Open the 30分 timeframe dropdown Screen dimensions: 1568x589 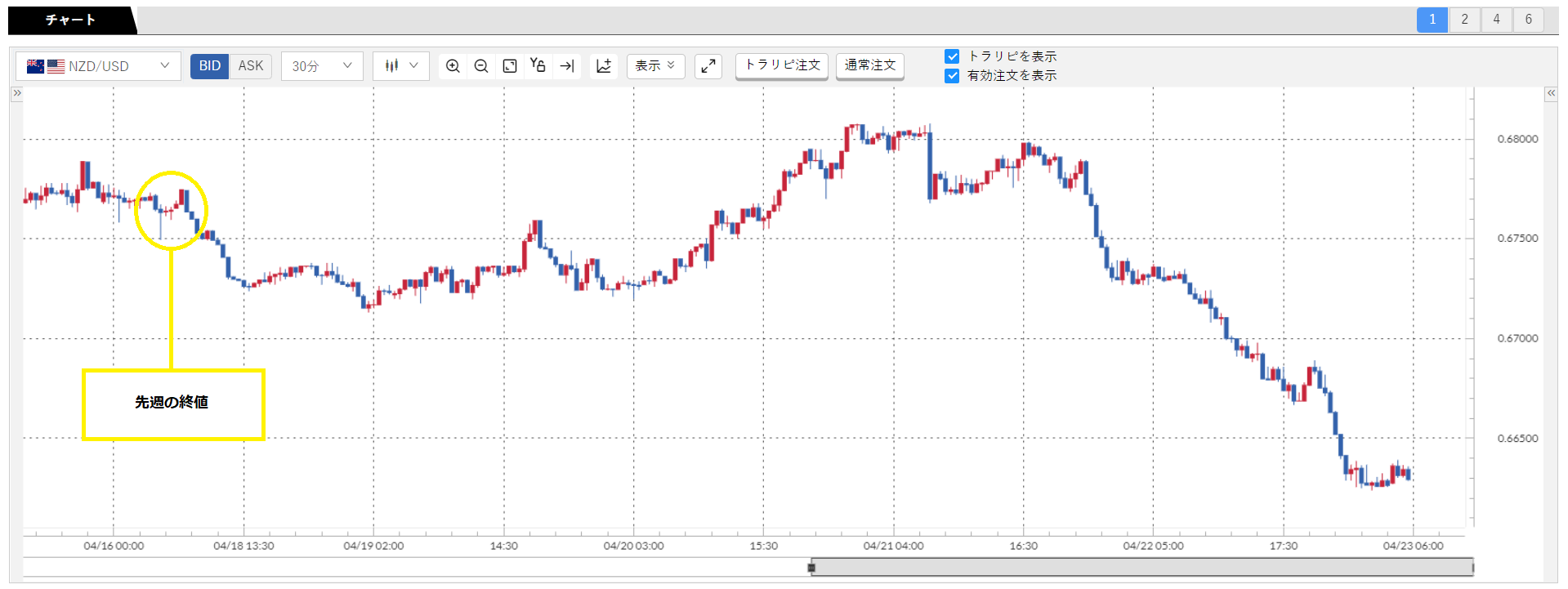point(322,66)
